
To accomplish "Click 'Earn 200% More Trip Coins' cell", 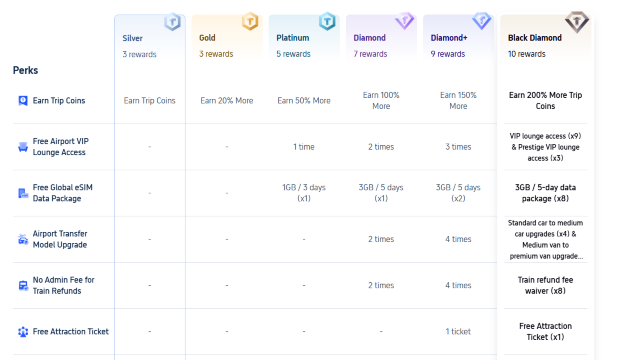I will click(x=545, y=101).
